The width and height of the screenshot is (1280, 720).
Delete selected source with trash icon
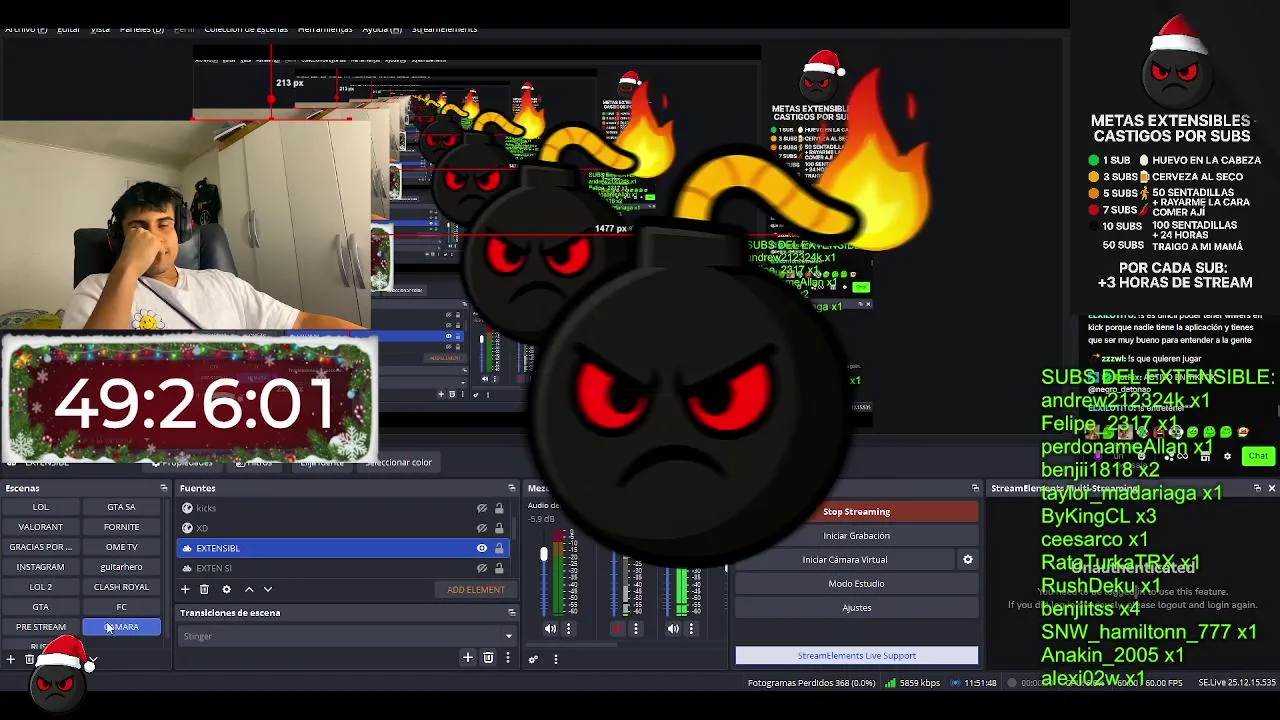[204, 589]
